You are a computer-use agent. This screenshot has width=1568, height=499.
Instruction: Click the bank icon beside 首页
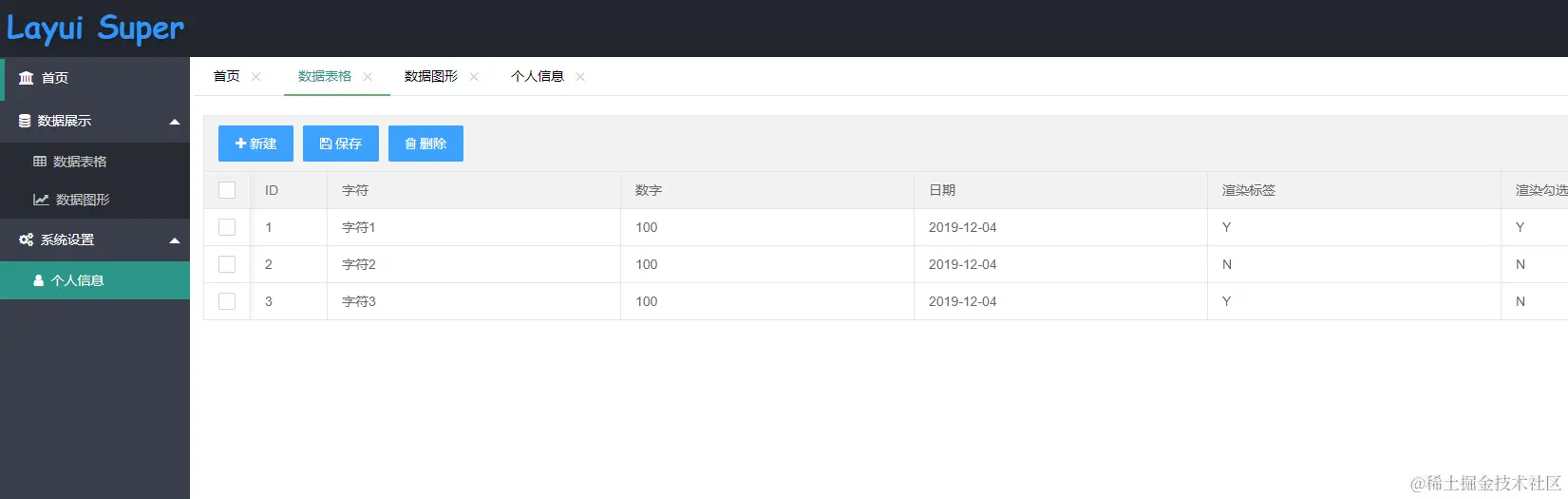click(27, 78)
